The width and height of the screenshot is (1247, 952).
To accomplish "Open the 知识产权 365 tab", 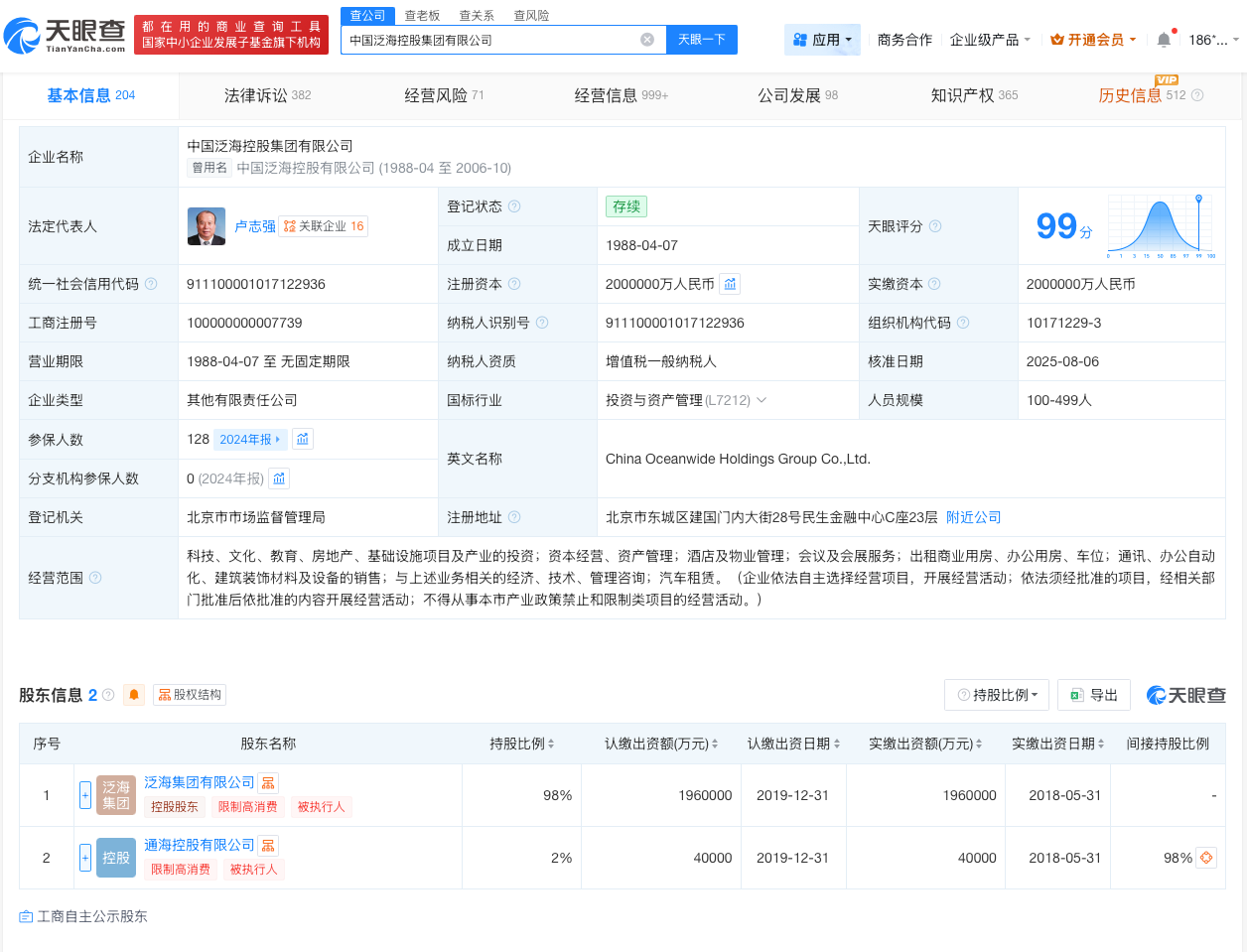I will (x=974, y=95).
